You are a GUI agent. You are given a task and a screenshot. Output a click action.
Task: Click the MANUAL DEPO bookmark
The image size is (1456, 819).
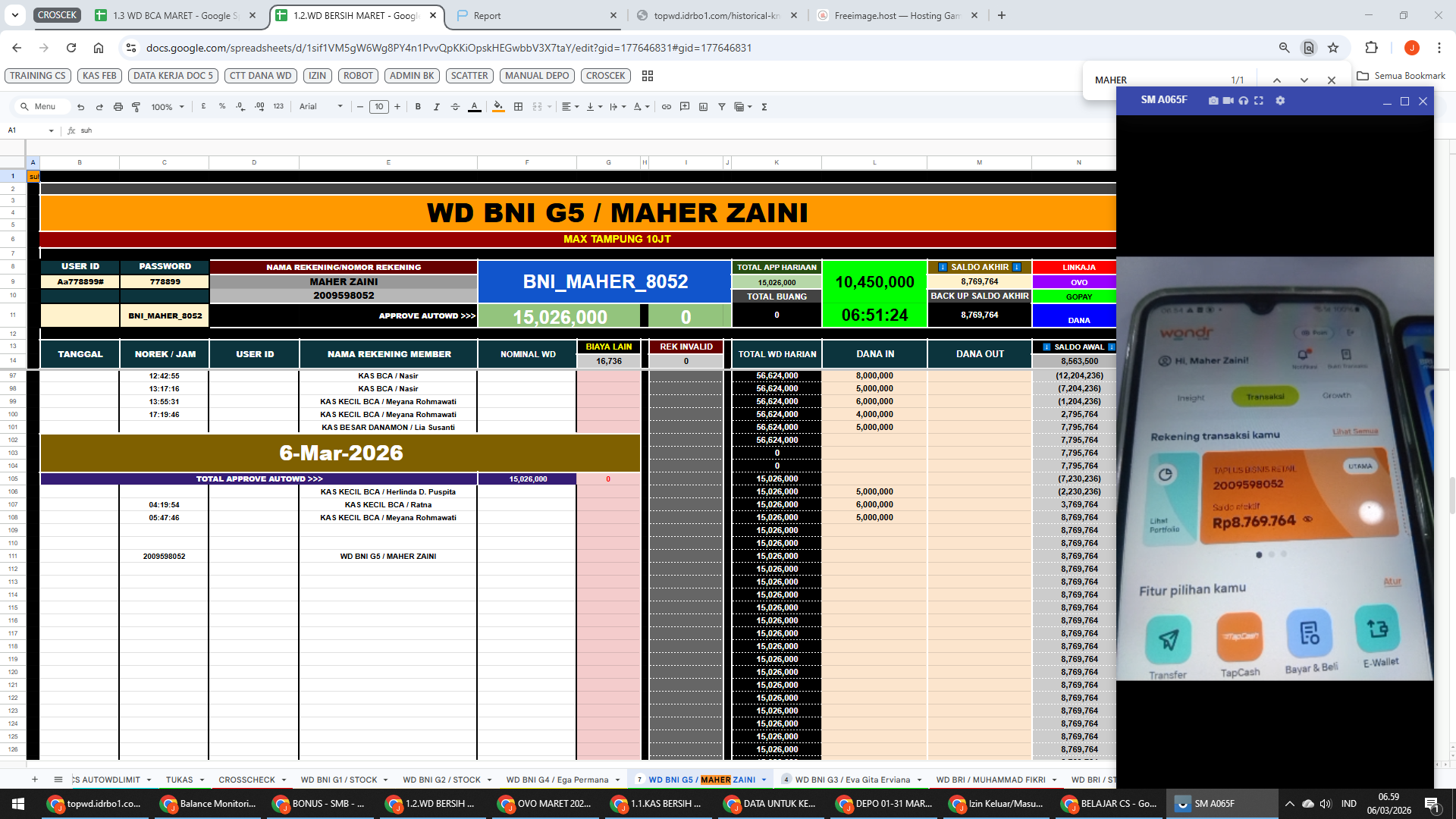point(537,76)
